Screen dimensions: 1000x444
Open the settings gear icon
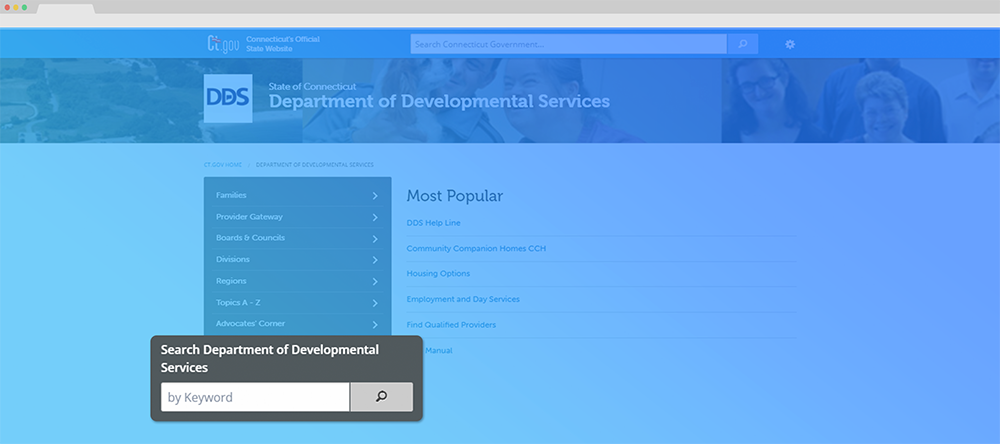[790, 44]
